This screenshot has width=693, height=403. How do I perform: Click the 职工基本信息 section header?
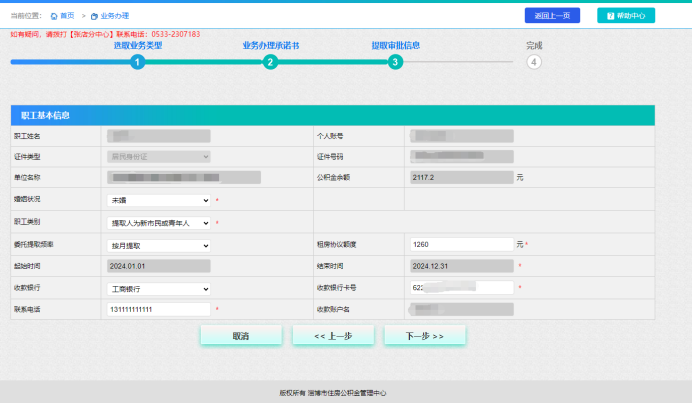pos(333,115)
